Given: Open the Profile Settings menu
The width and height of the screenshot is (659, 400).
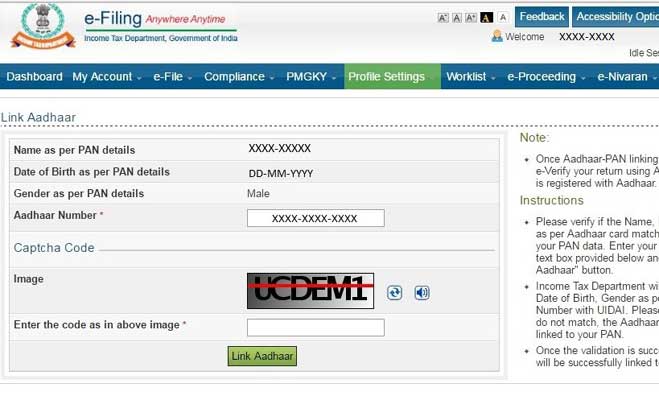Looking at the screenshot, I should point(391,77).
